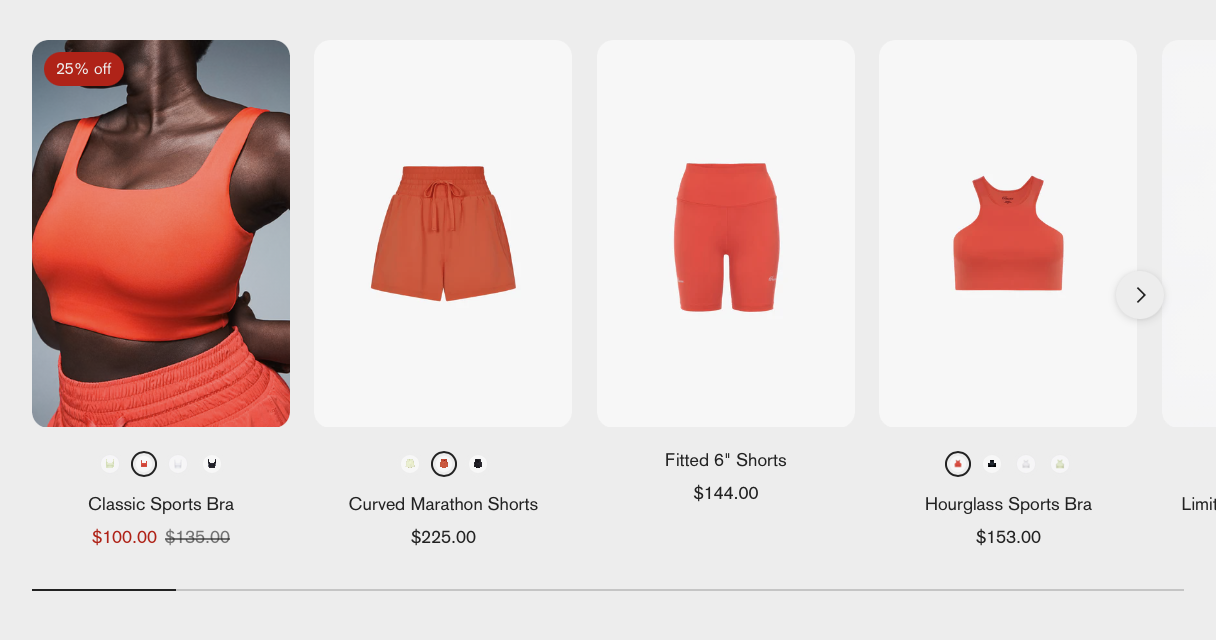Open the Curved Marathon Shorts title link
1216x640 pixels.
(443, 504)
